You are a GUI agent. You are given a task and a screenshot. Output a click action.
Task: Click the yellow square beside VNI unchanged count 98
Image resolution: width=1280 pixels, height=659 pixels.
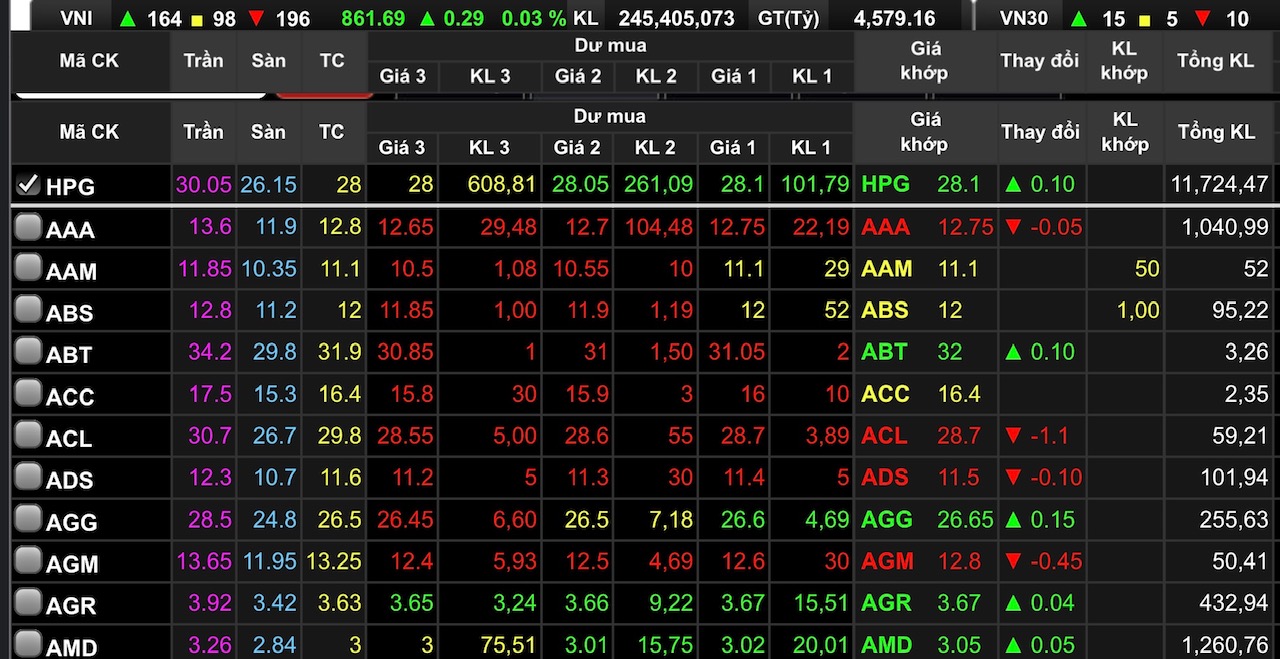[x=197, y=19]
